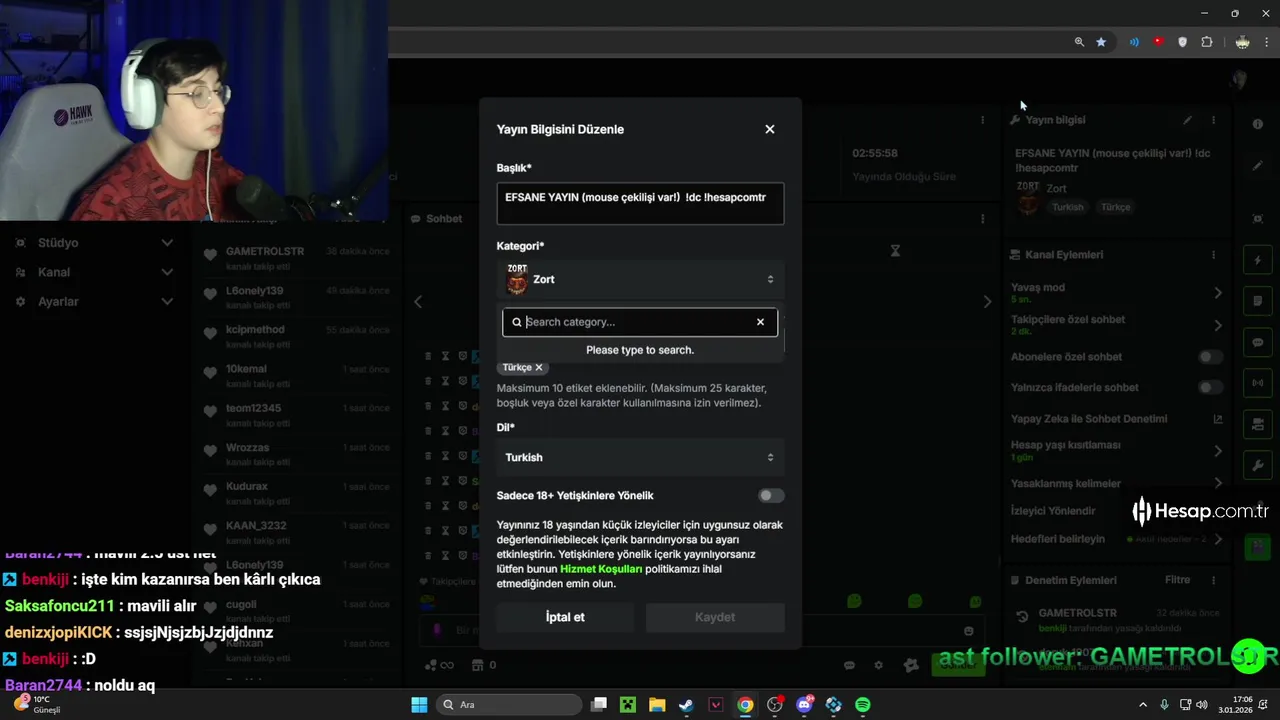Click the pencil icon in right sidebar
This screenshot has height=720, width=1280.
(1258, 166)
